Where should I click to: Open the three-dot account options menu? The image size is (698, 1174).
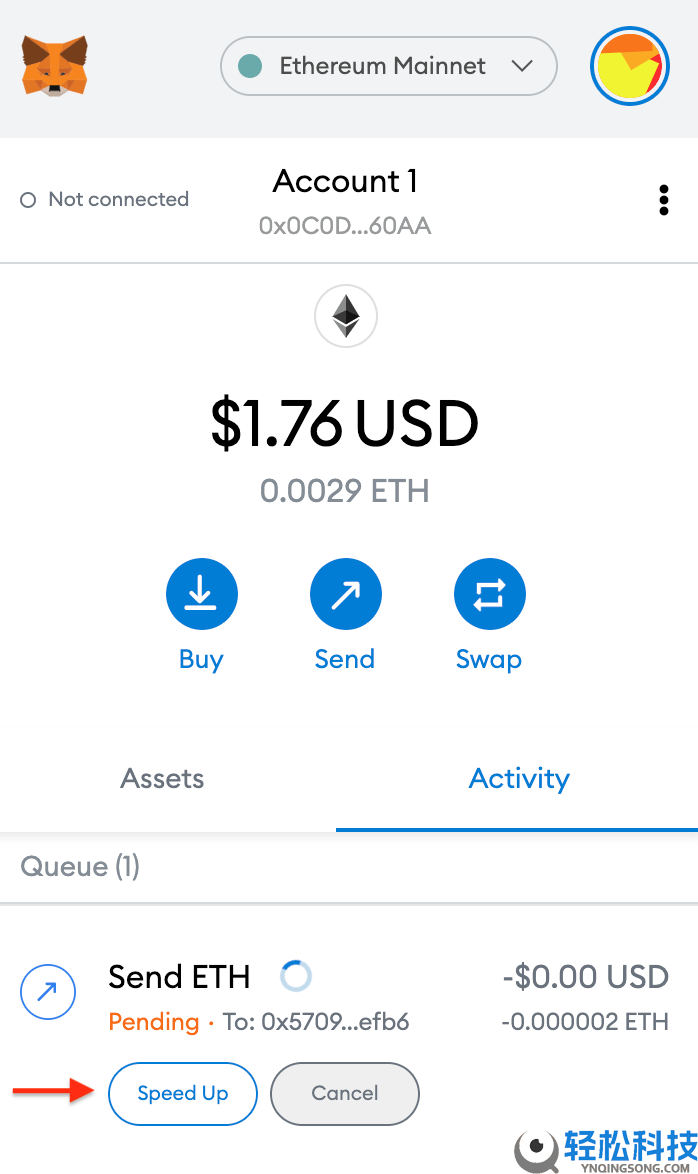click(x=663, y=200)
